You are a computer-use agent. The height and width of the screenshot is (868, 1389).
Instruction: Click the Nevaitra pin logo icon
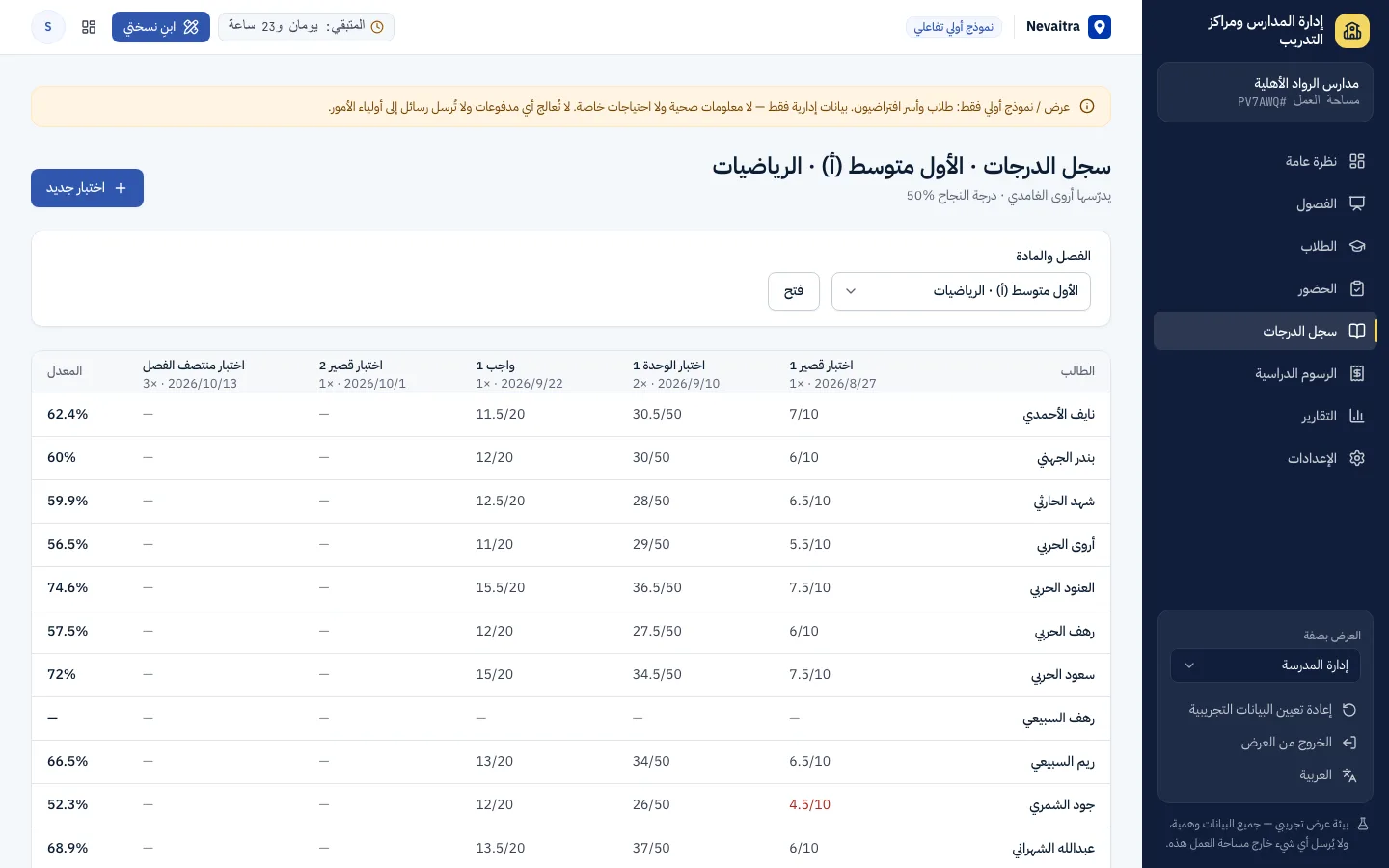click(1100, 27)
